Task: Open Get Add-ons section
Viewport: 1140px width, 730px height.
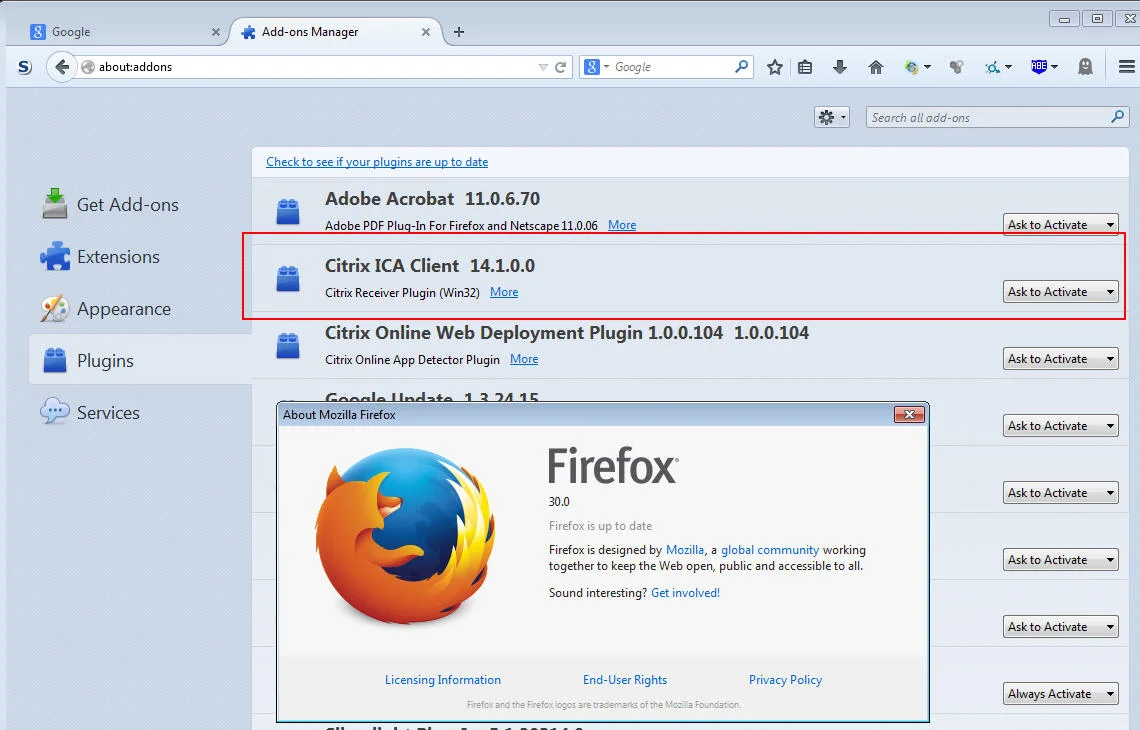Action: pos(111,204)
